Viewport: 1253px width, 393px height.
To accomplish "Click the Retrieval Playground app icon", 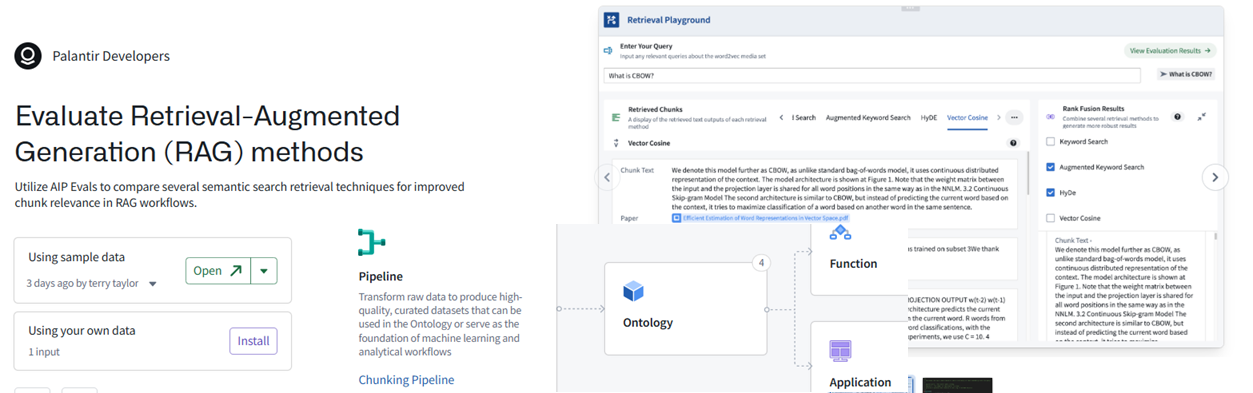I will click(x=611, y=19).
